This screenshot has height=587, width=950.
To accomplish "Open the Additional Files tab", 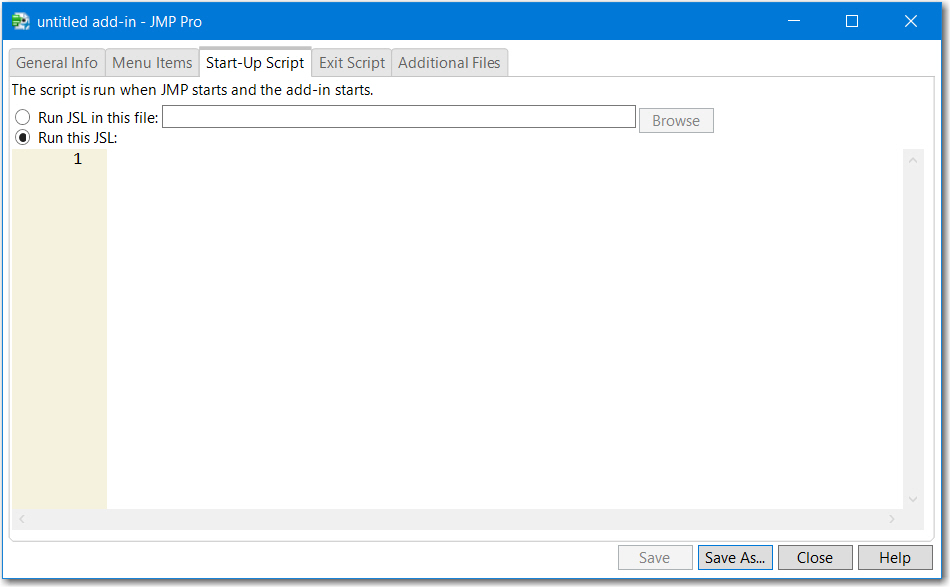I will tap(449, 62).
